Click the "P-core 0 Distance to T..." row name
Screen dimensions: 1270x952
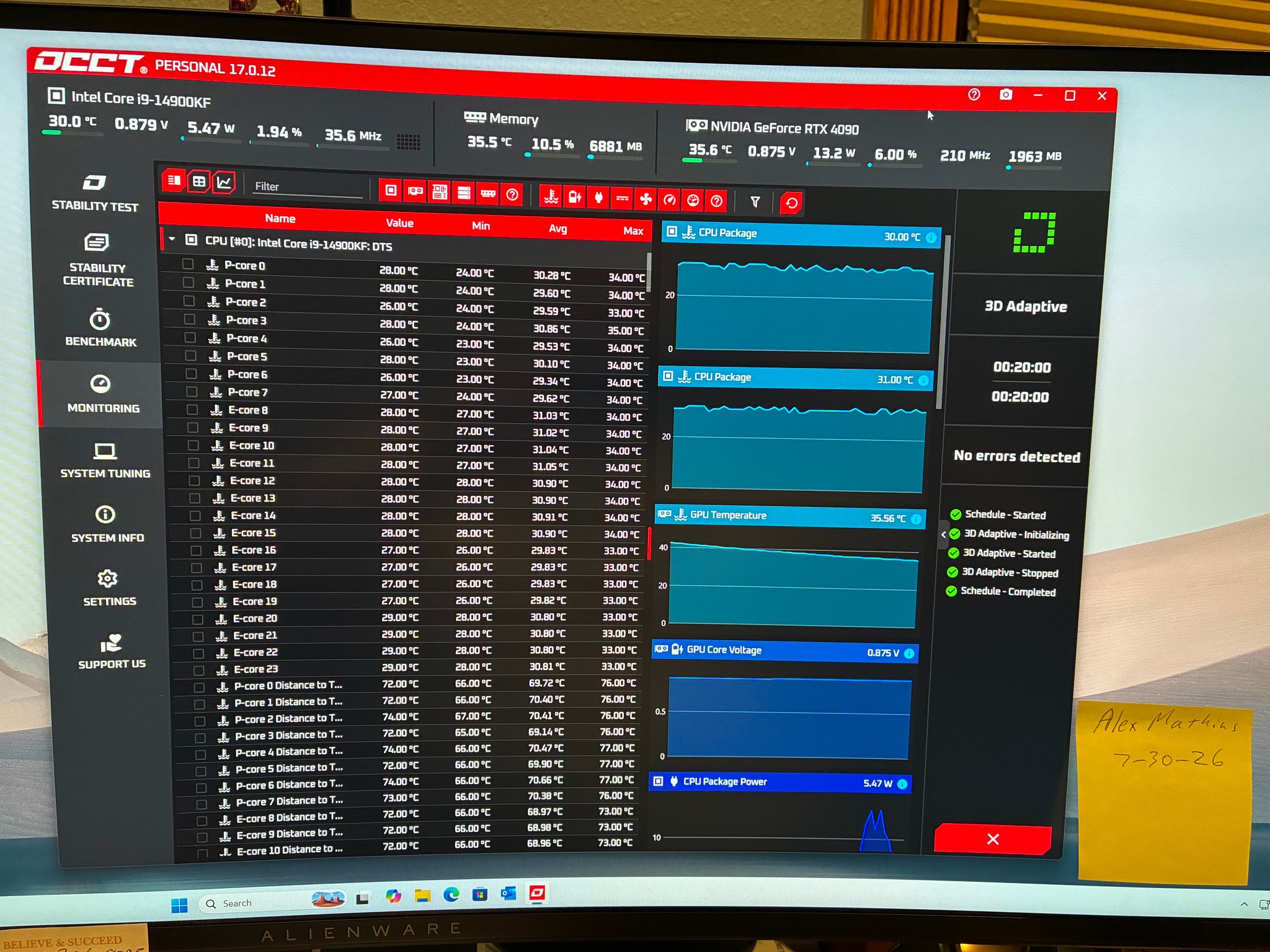tap(288, 685)
